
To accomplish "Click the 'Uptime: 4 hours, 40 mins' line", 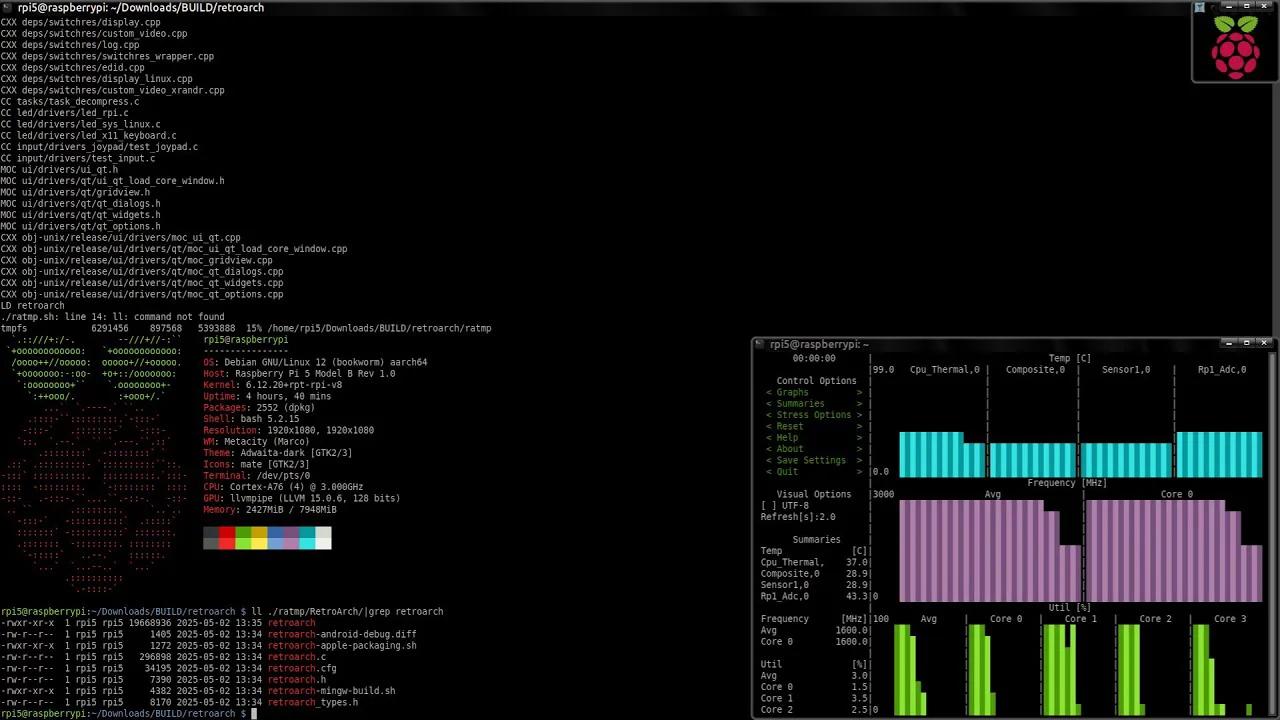I will 267,396.
